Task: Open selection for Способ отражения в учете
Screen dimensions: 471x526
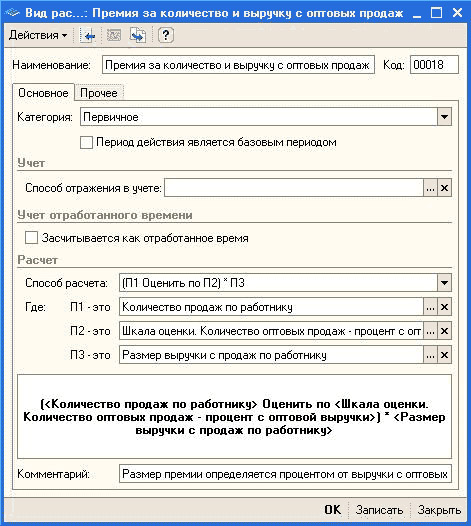Action: coord(430,188)
